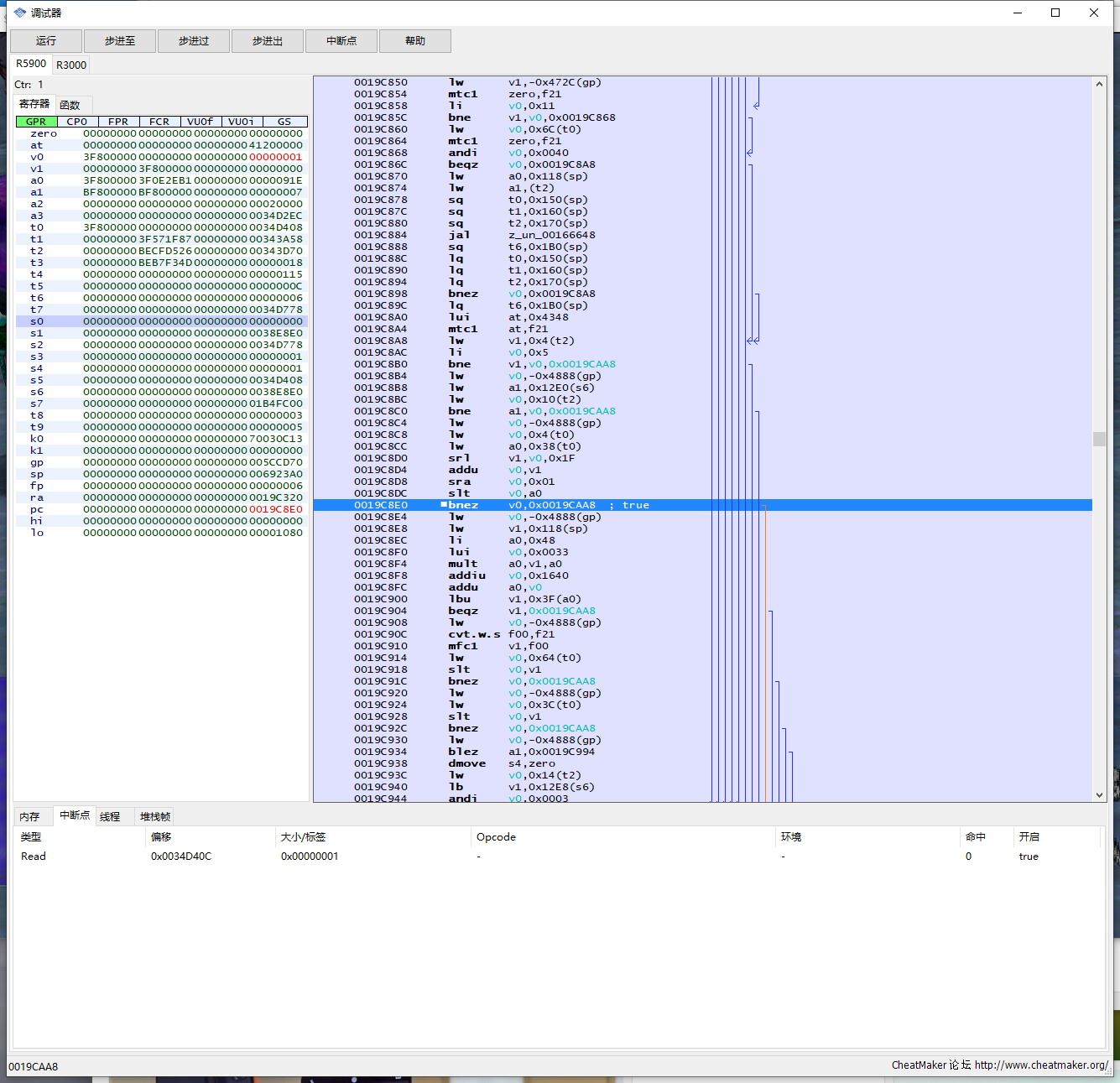1120x1083 pixels.
Task: Click the debugger app icon in title bar
Action: pyautogui.click(x=19, y=13)
